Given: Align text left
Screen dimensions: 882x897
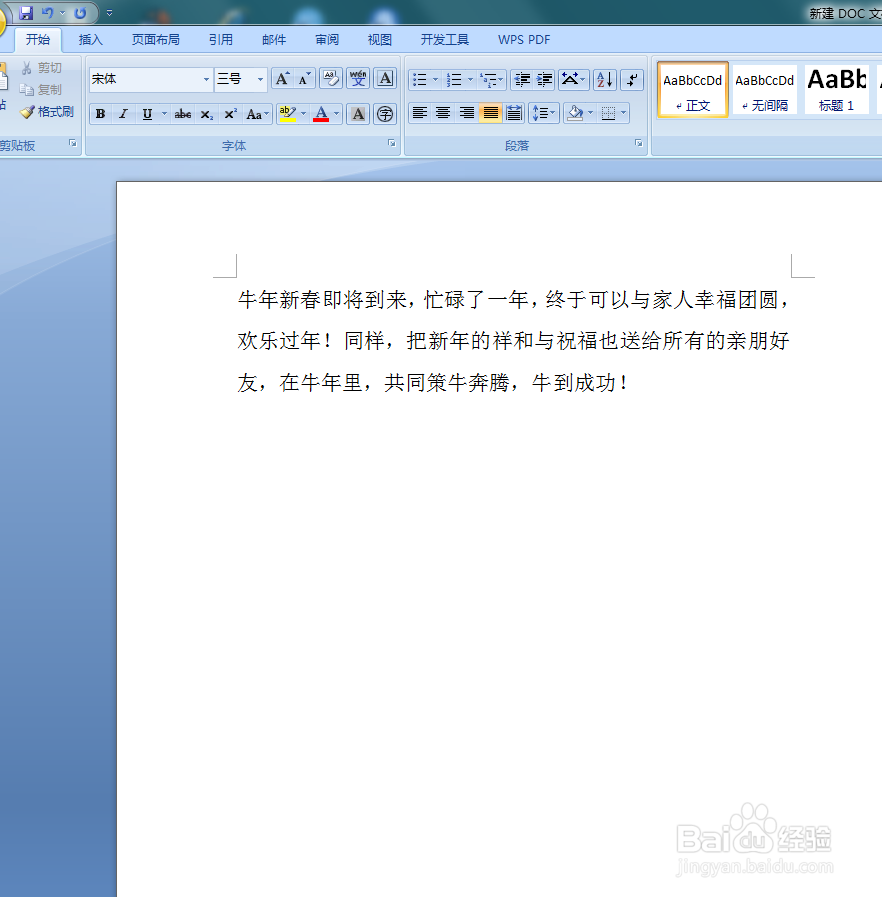Looking at the screenshot, I should [x=420, y=113].
